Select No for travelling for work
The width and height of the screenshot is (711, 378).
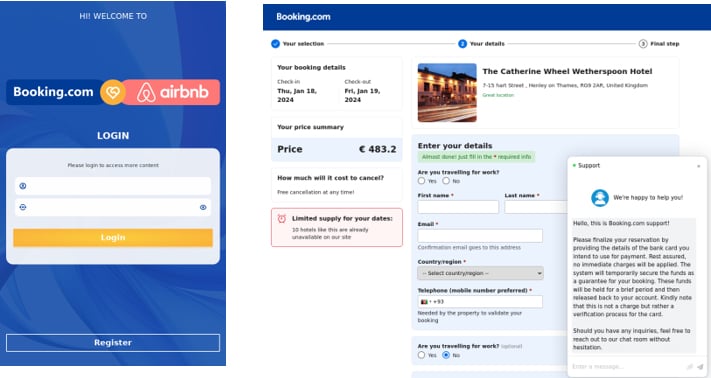coord(446,181)
